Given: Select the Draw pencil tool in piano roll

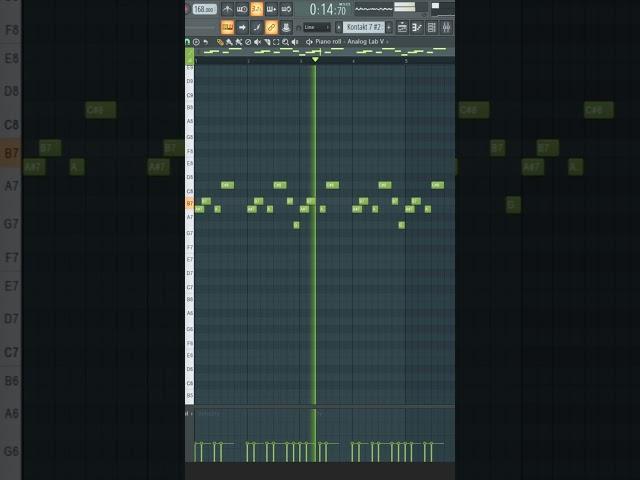Looking at the screenshot, I should [220, 42].
